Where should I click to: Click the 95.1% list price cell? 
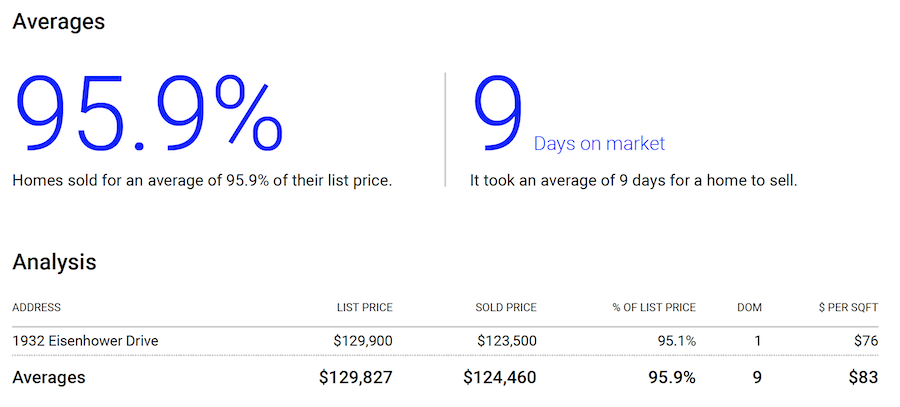[677, 341]
